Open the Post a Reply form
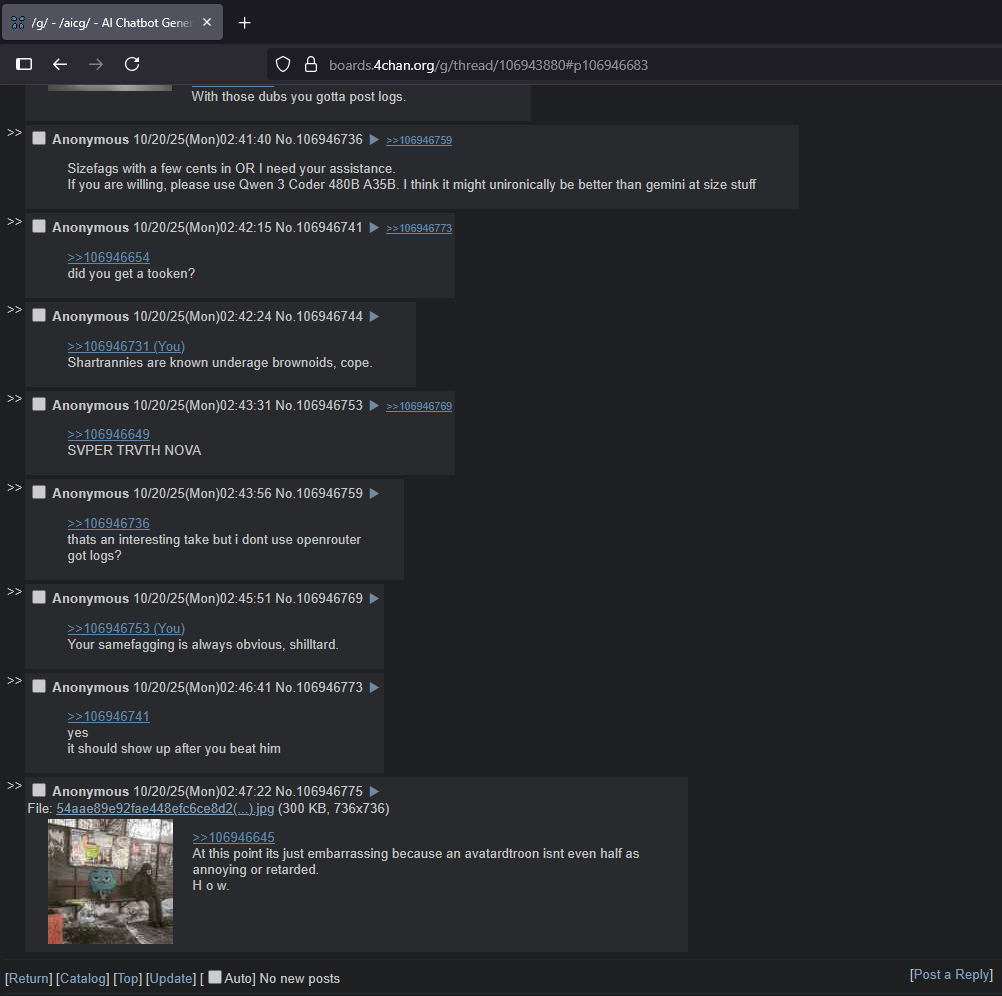This screenshot has width=1002, height=996. coord(952,975)
